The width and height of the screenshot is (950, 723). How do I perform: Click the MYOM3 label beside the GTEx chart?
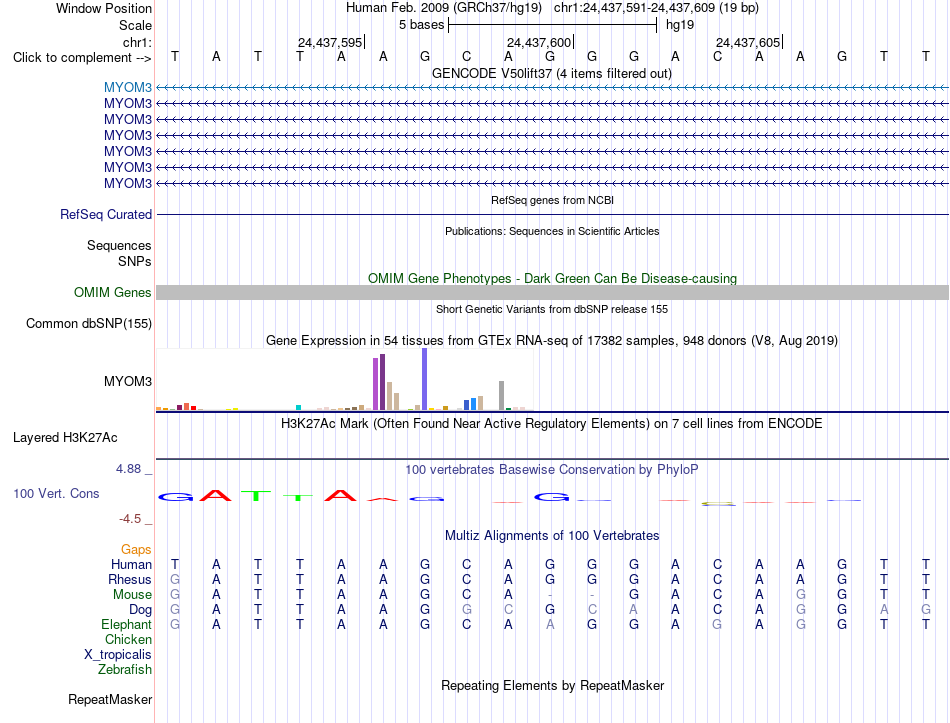click(127, 382)
